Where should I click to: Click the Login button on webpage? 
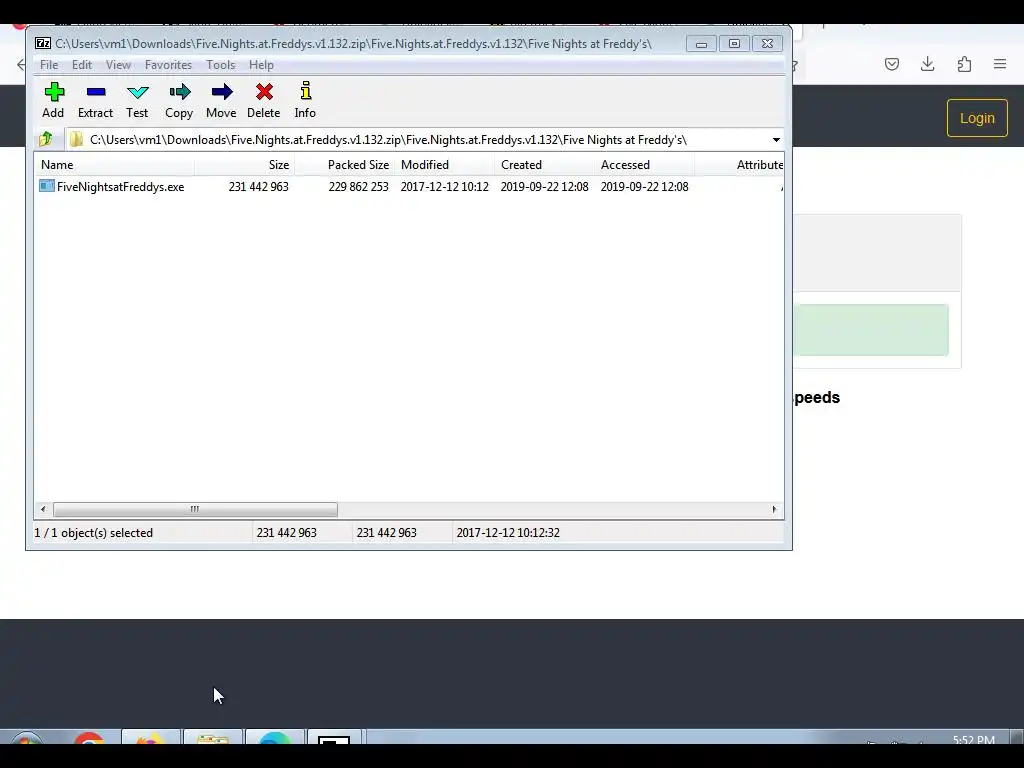[977, 118]
